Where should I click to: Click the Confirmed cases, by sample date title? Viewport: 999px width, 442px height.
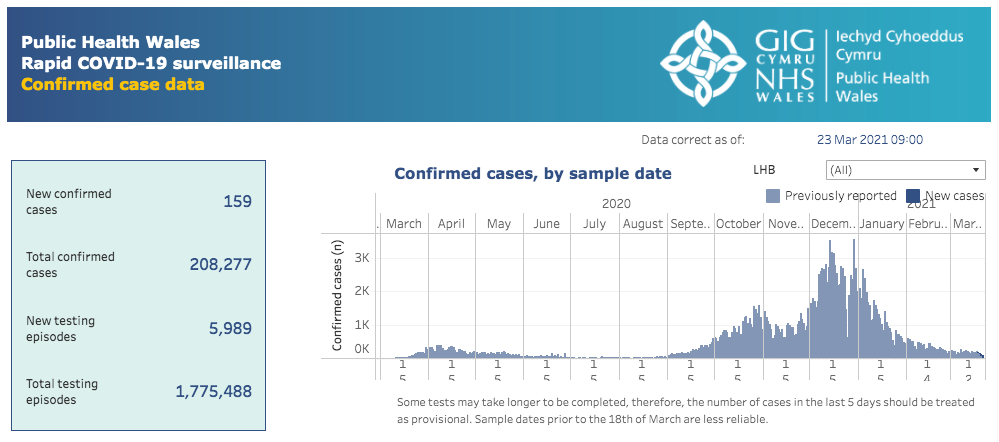(x=533, y=173)
